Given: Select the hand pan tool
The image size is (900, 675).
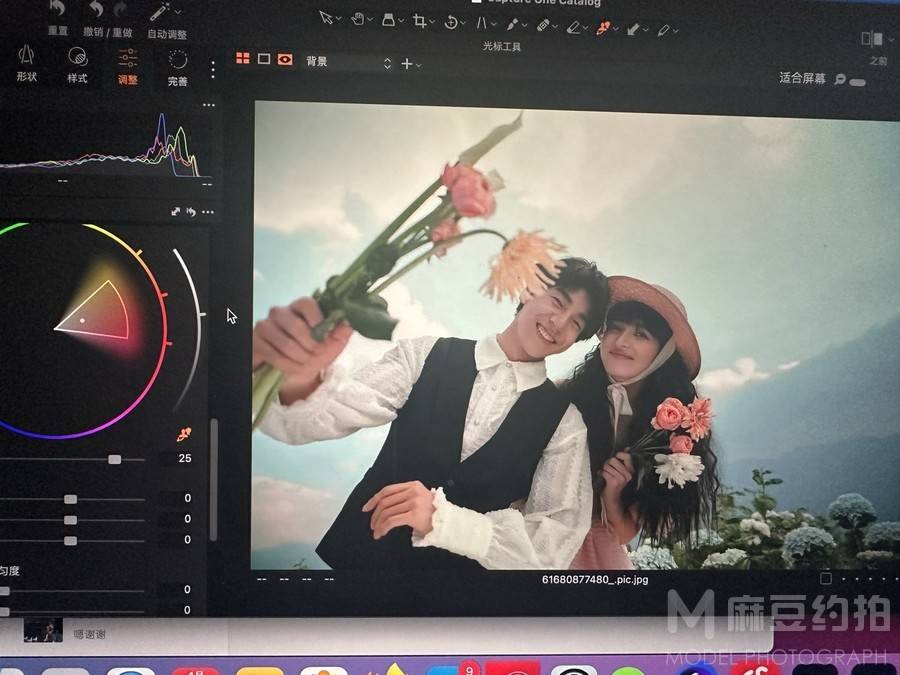Looking at the screenshot, I should click(x=358, y=19).
